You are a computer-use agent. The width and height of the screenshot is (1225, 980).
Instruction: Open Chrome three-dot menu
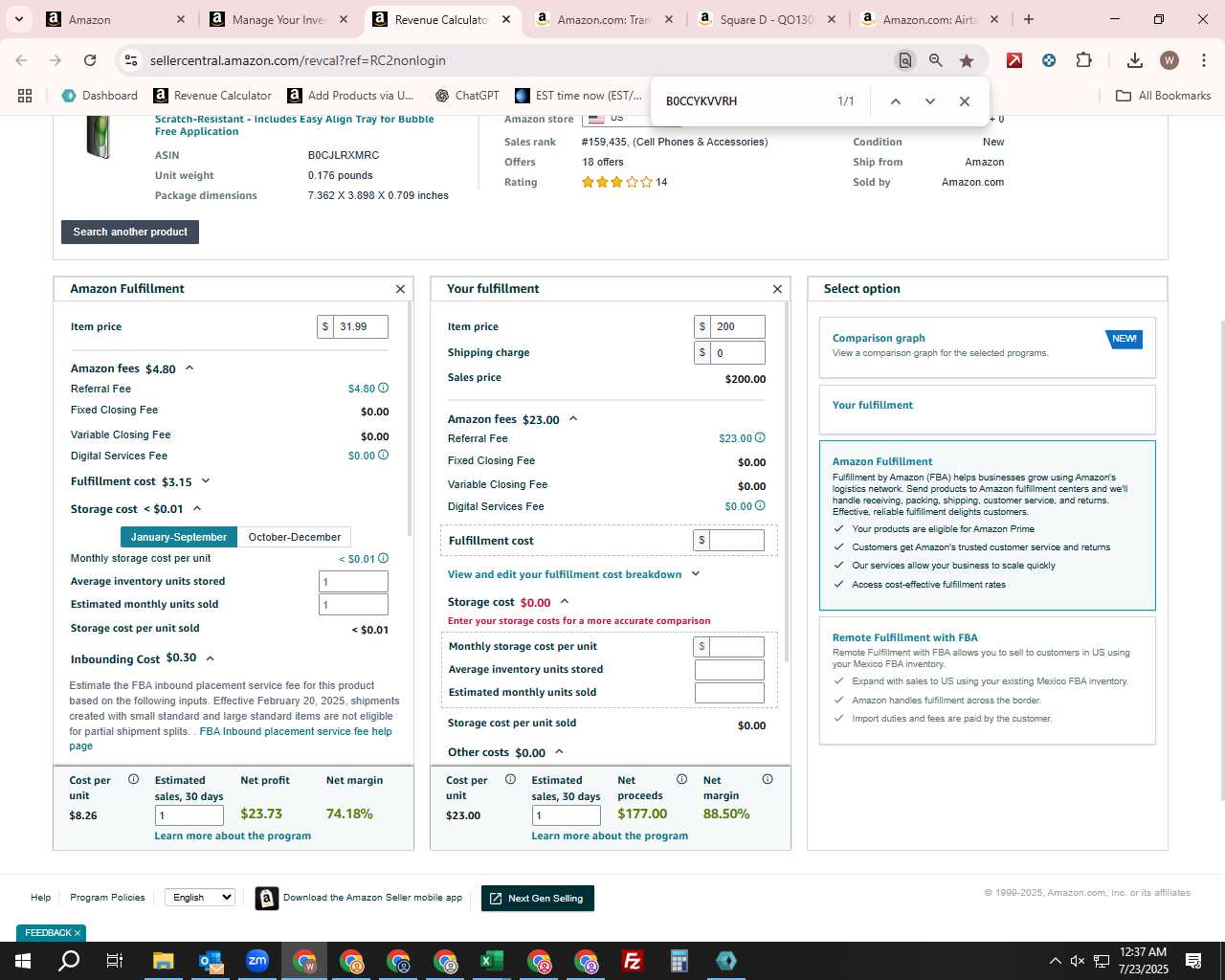tap(1204, 60)
